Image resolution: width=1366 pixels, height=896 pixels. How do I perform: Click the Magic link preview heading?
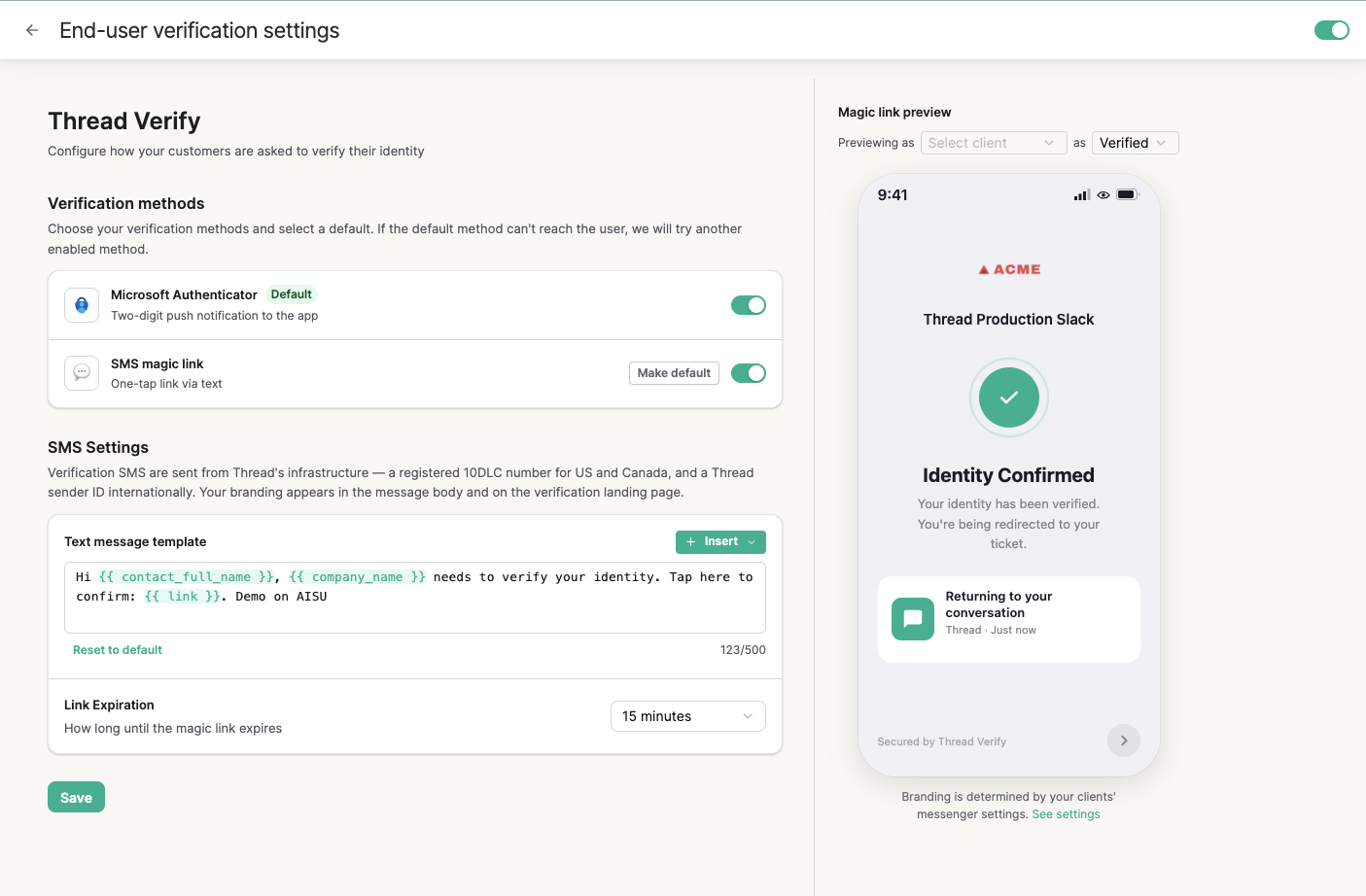(894, 113)
